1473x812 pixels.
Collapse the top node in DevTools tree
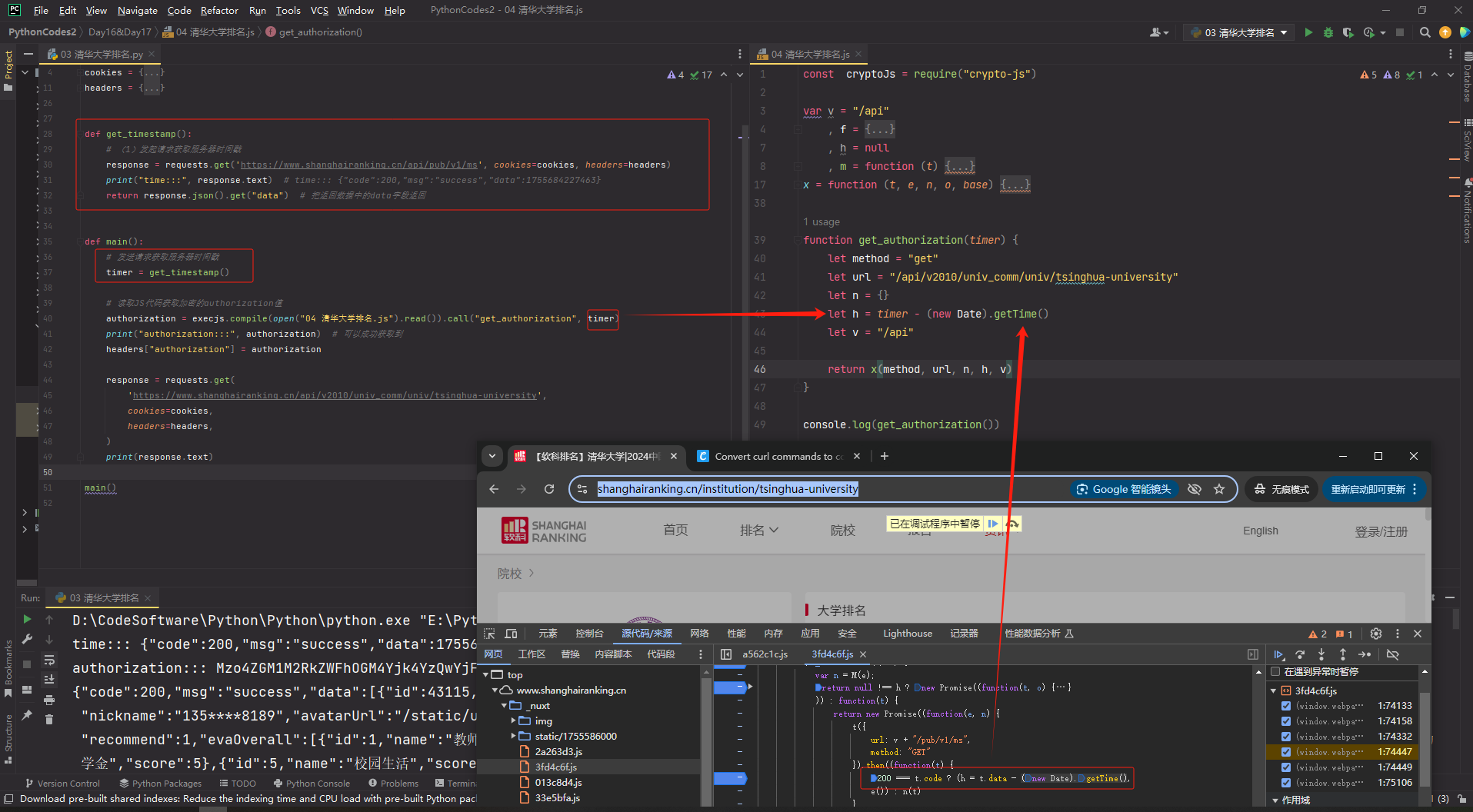(486, 675)
